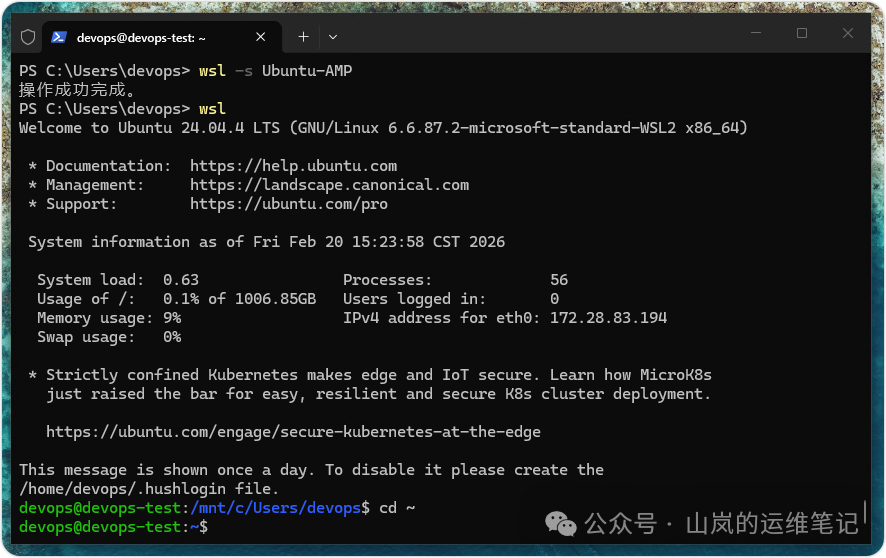
Task: Click the 'Users logged in' value 0
Action: tap(554, 299)
